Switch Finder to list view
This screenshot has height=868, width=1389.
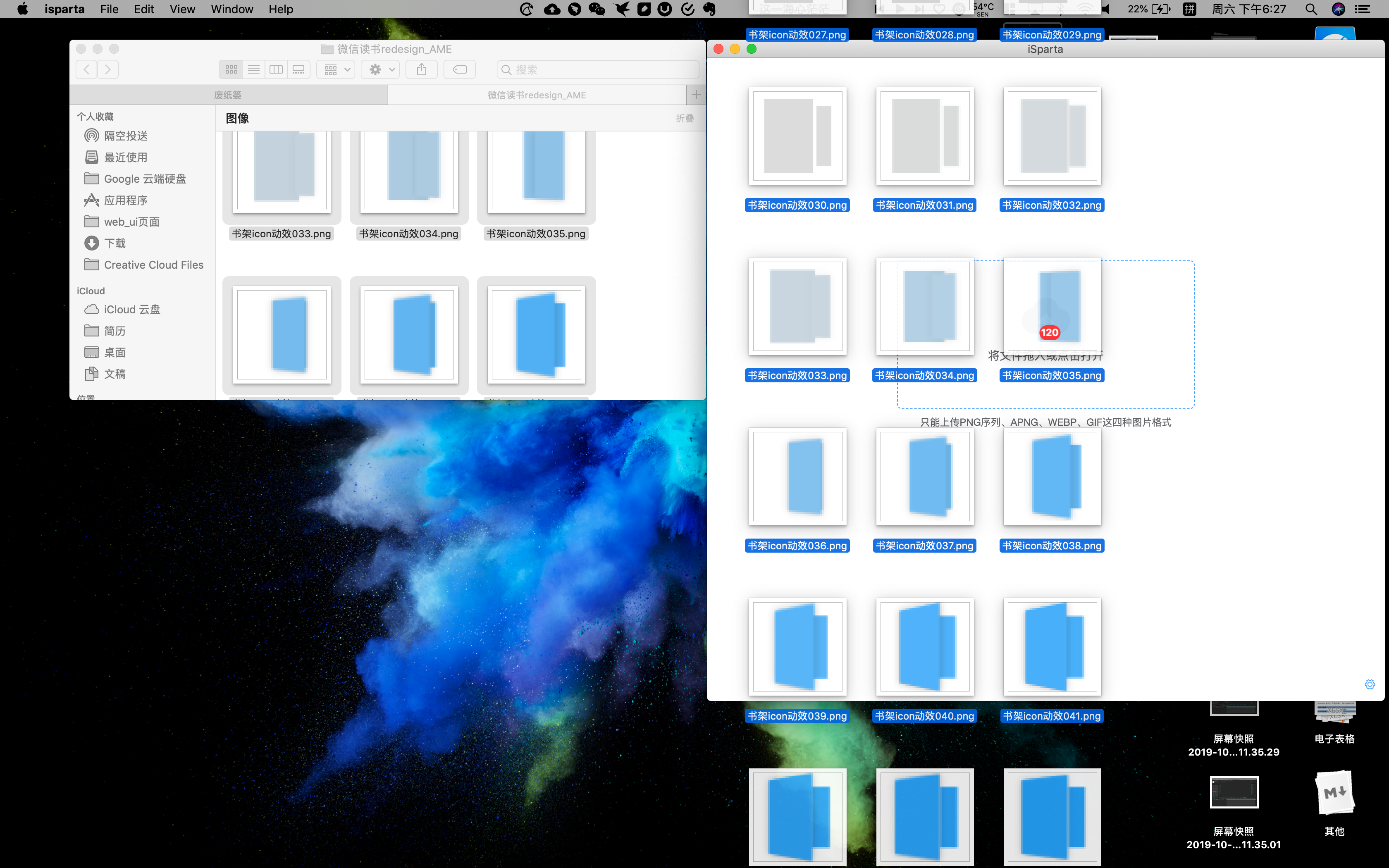(254, 69)
